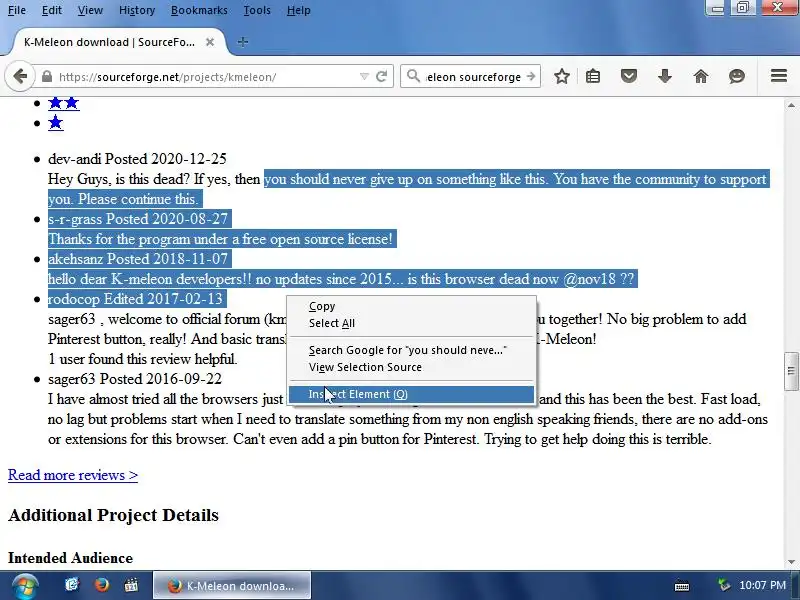
Task: Go back with the back arrow button
Action: click(20, 77)
